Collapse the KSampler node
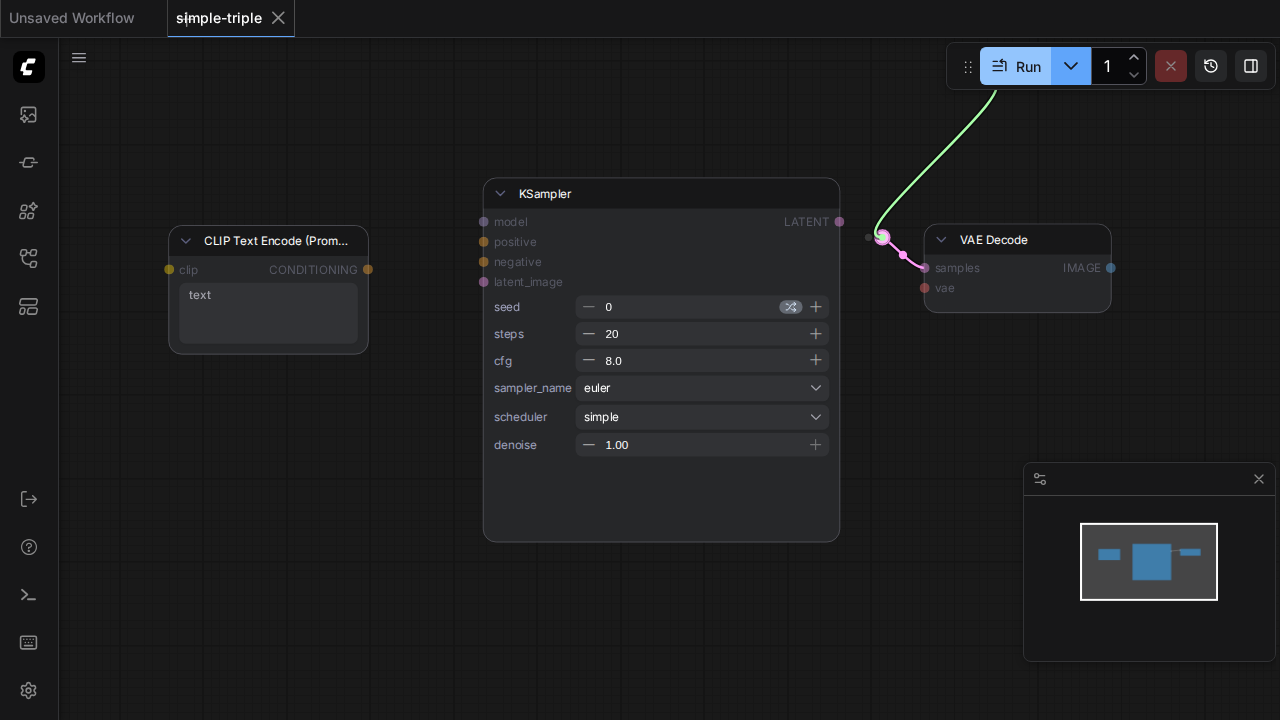Image resolution: width=1280 pixels, height=720 pixels. point(500,194)
